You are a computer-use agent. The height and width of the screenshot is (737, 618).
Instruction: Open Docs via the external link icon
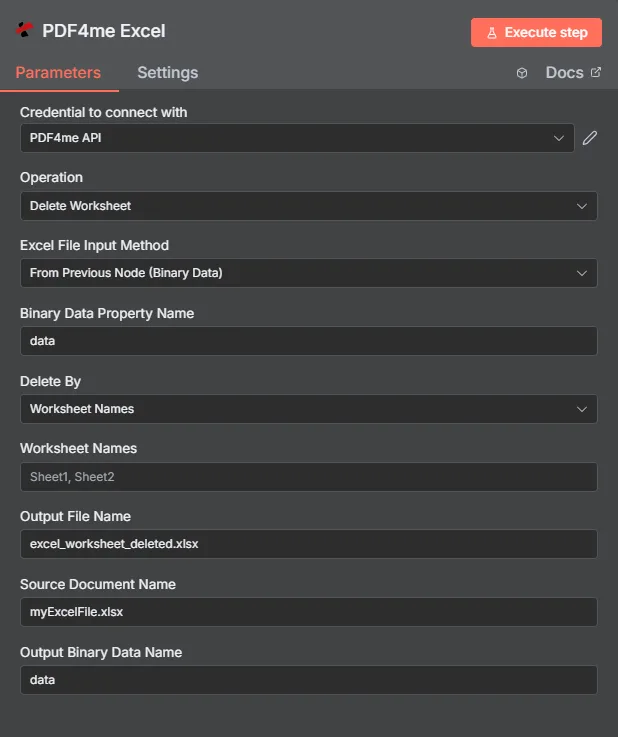point(595,72)
